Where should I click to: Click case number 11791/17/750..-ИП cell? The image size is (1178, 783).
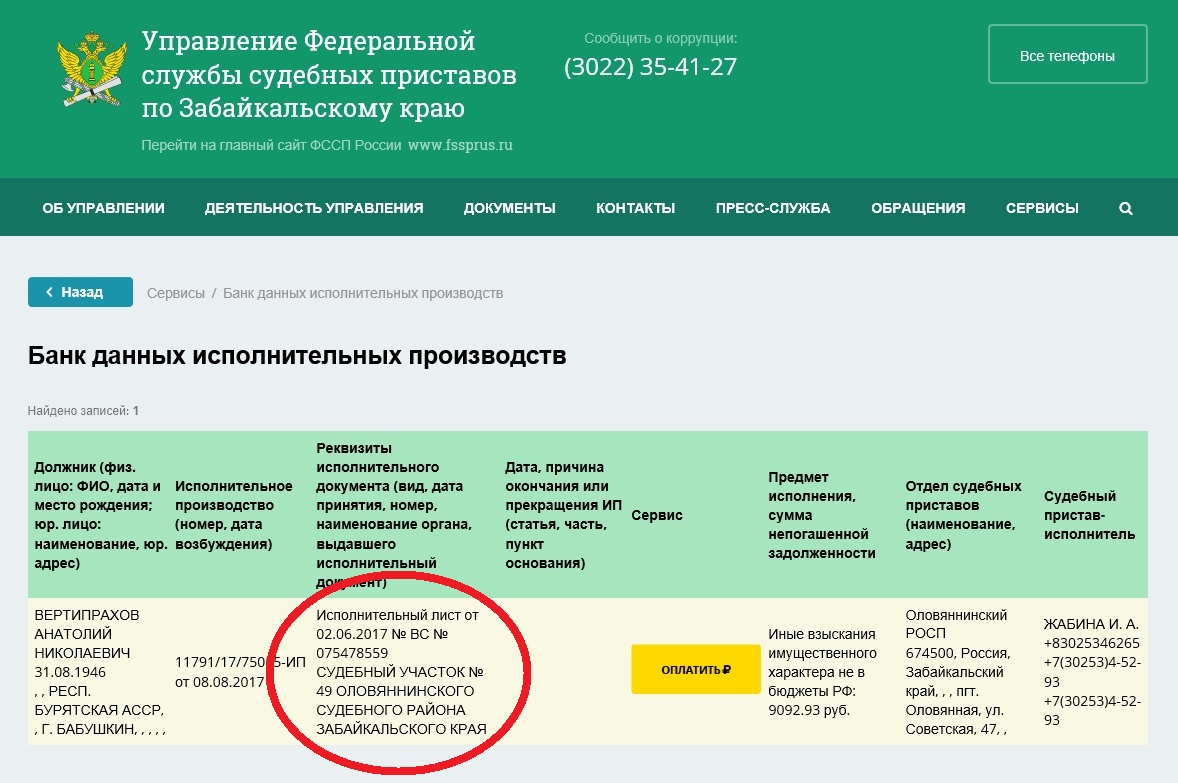(x=240, y=672)
